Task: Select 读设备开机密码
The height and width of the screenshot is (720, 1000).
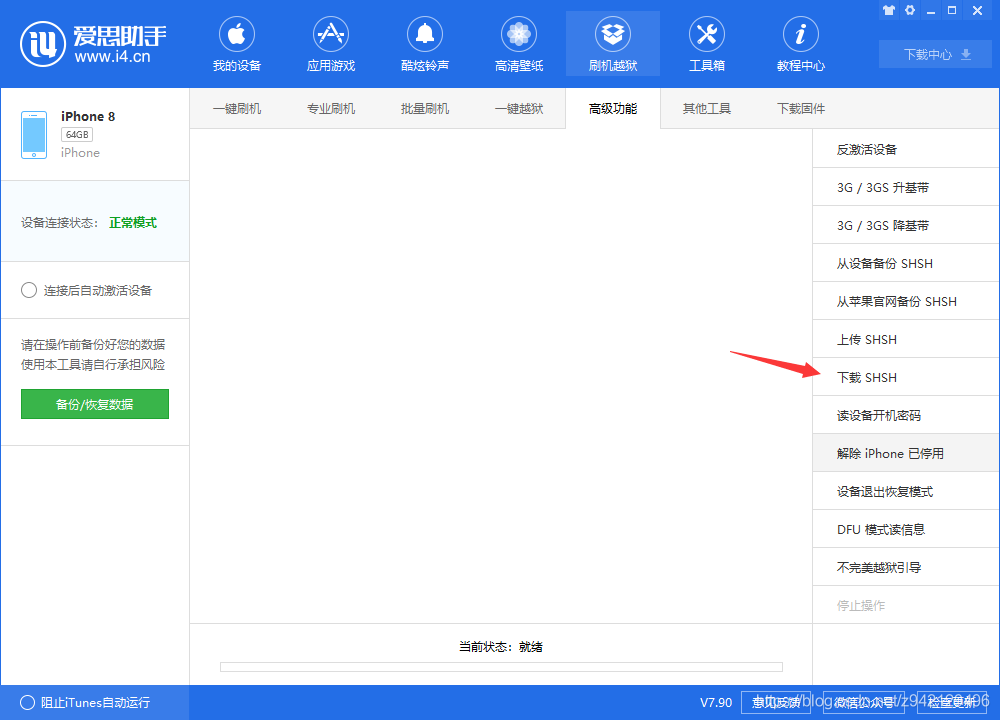Action: (906, 415)
